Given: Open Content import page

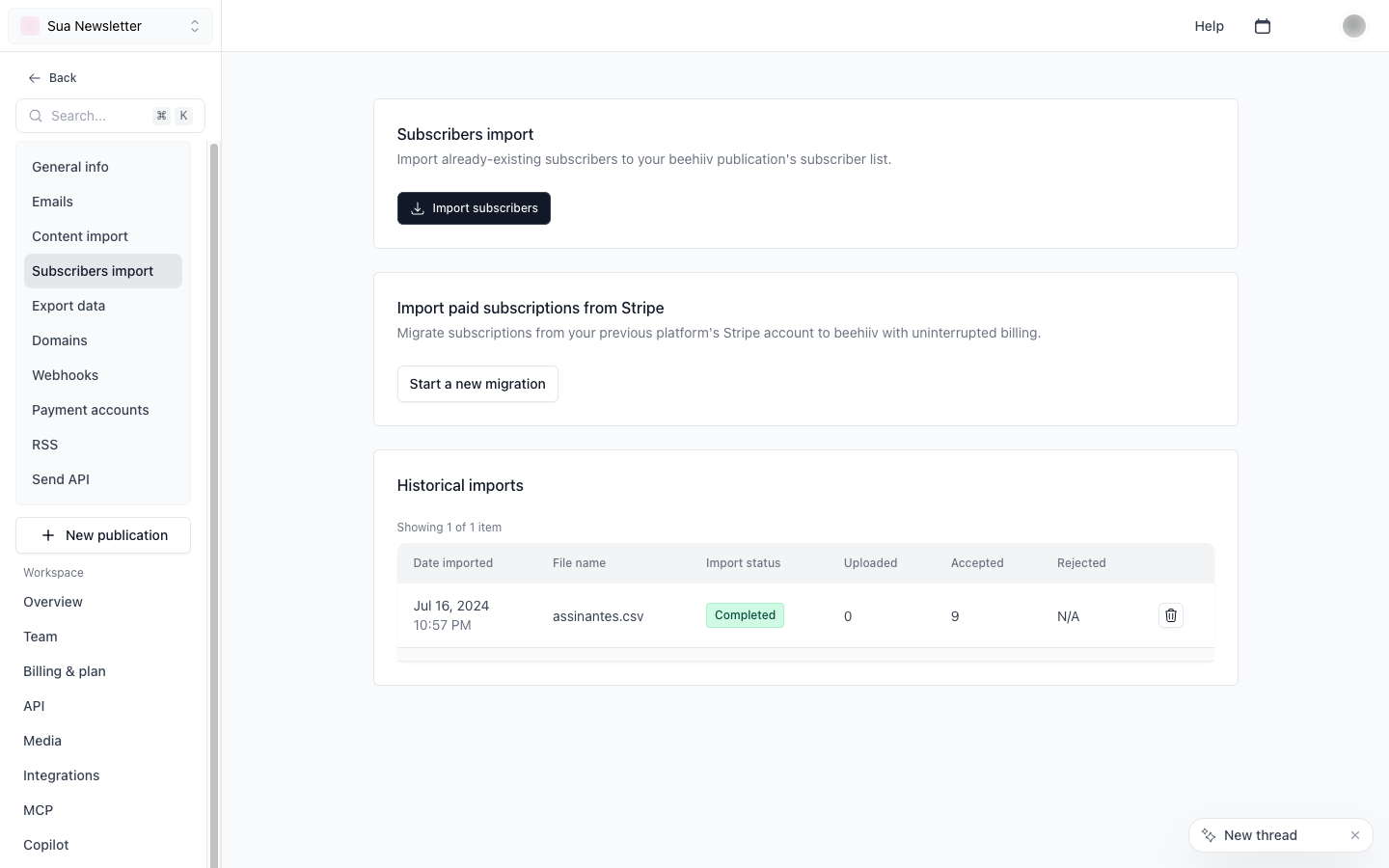Looking at the screenshot, I should [103, 236].
